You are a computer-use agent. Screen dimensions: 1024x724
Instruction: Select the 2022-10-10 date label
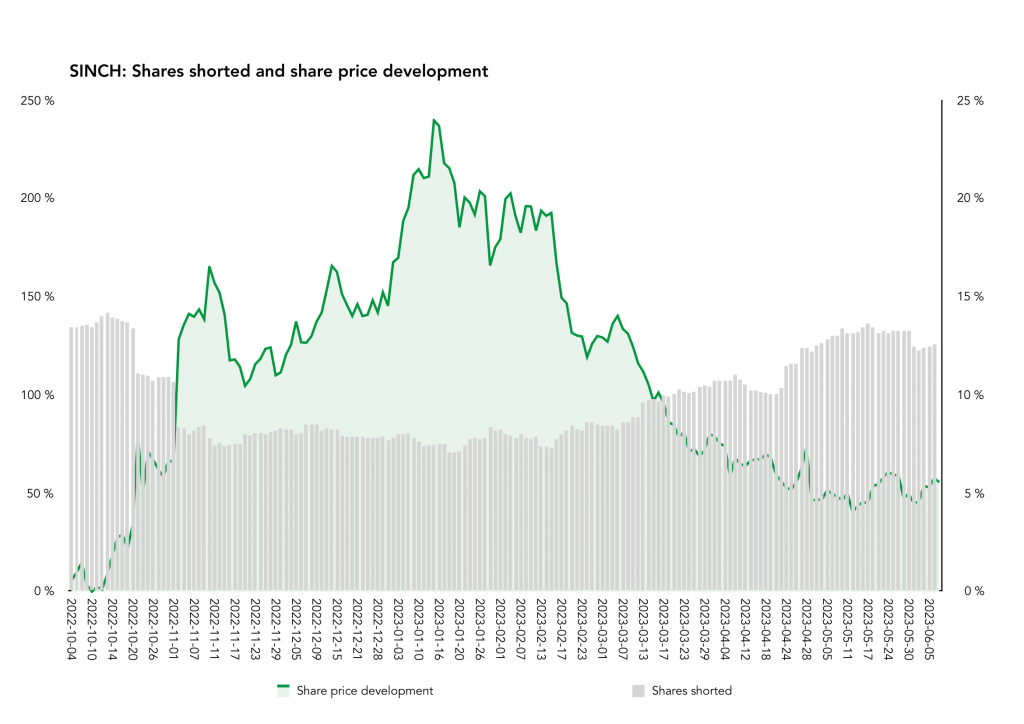click(91, 629)
